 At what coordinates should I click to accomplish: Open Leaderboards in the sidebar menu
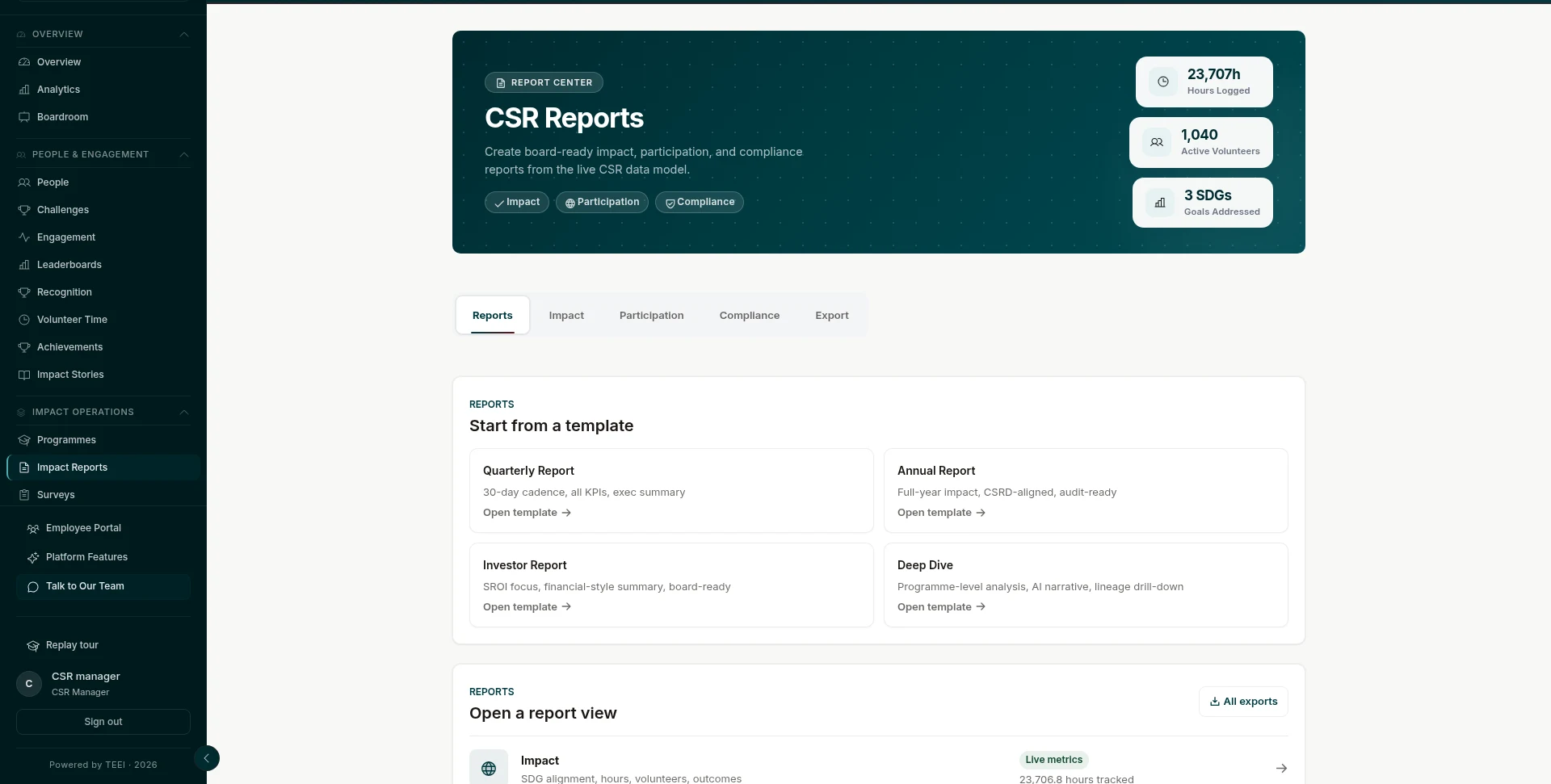click(103, 265)
